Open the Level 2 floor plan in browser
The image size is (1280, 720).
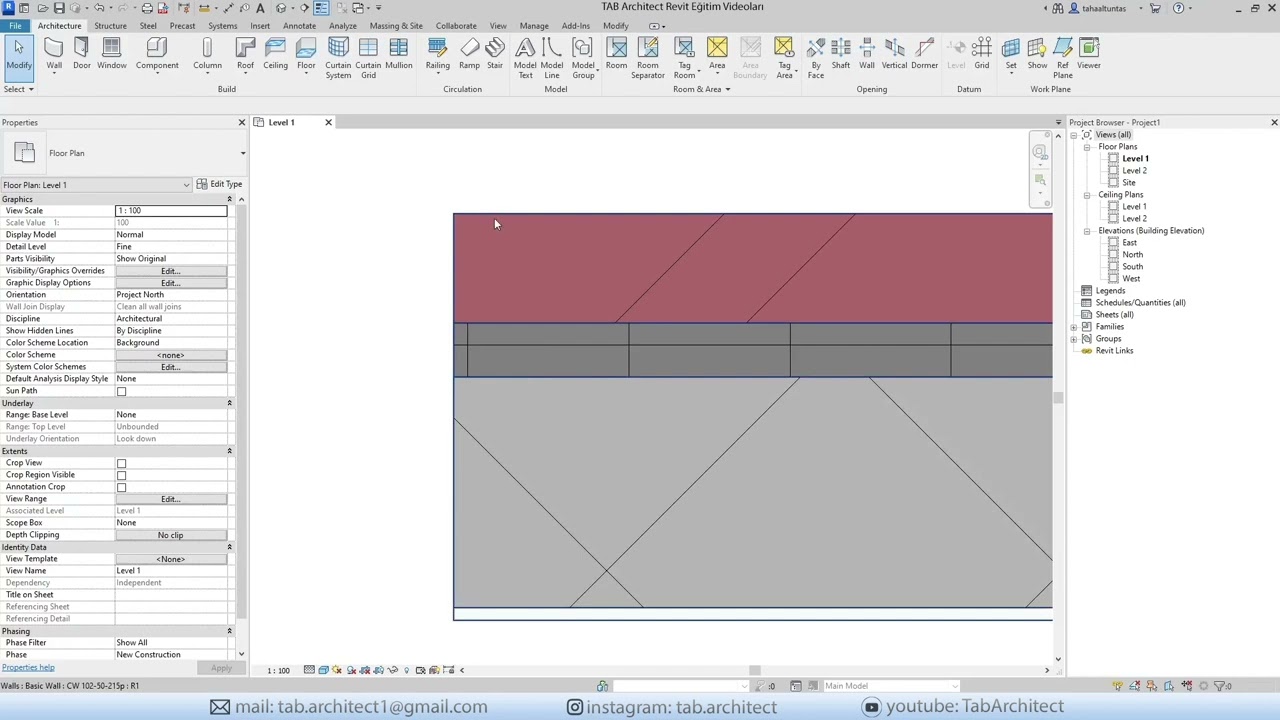pos(1134,171)
